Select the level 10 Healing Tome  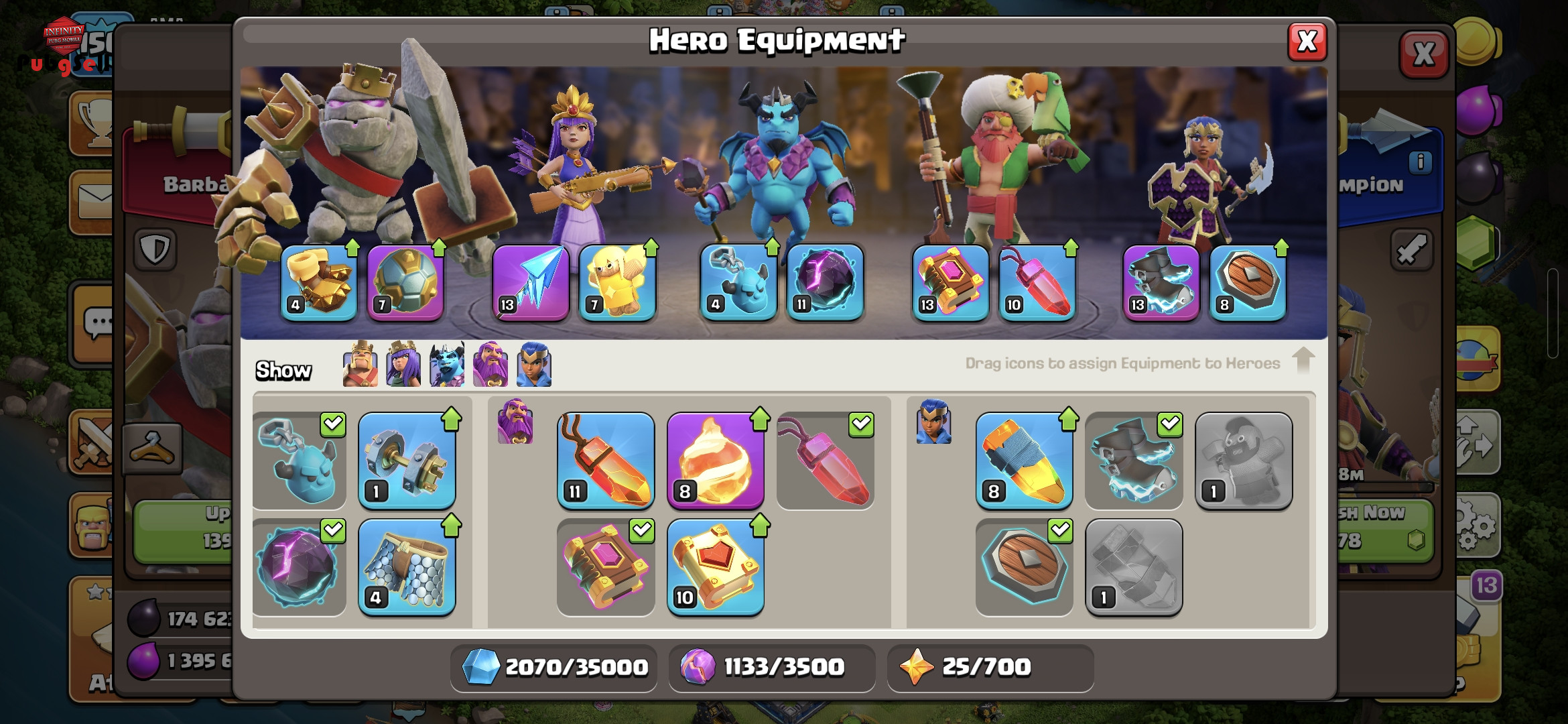pos(716,567)
